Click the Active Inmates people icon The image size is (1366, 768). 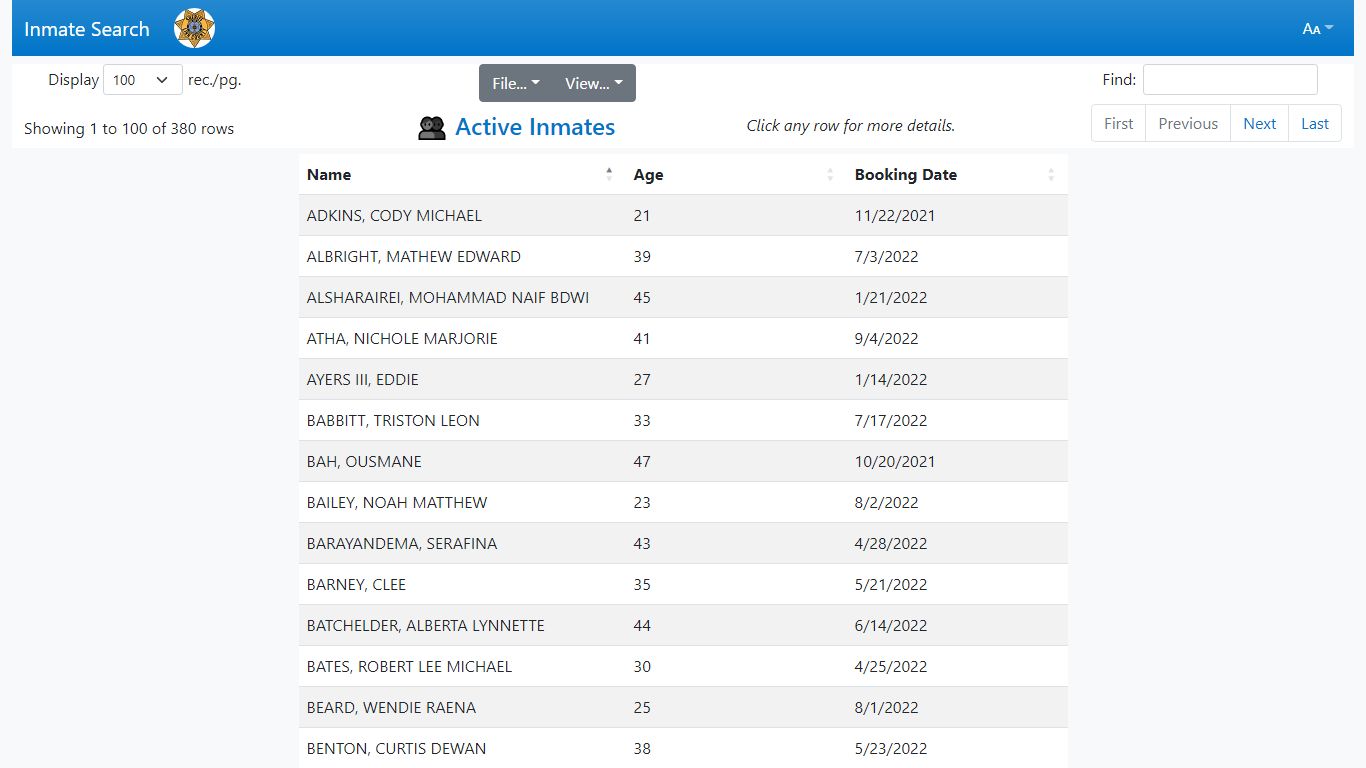pyautogui.click(x=432, y=128)
